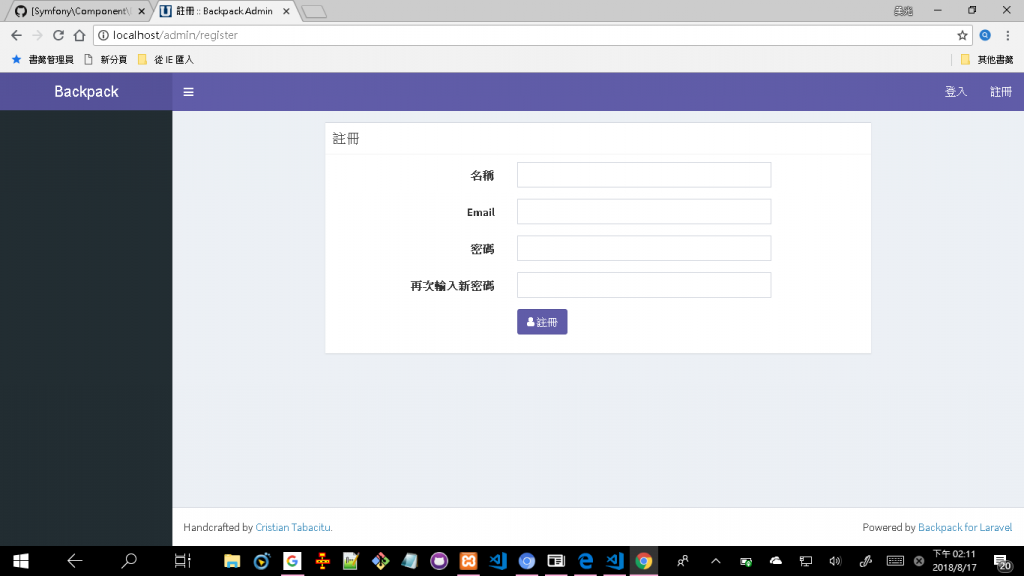Open File Explorer from taskbar

coord(232,561)
